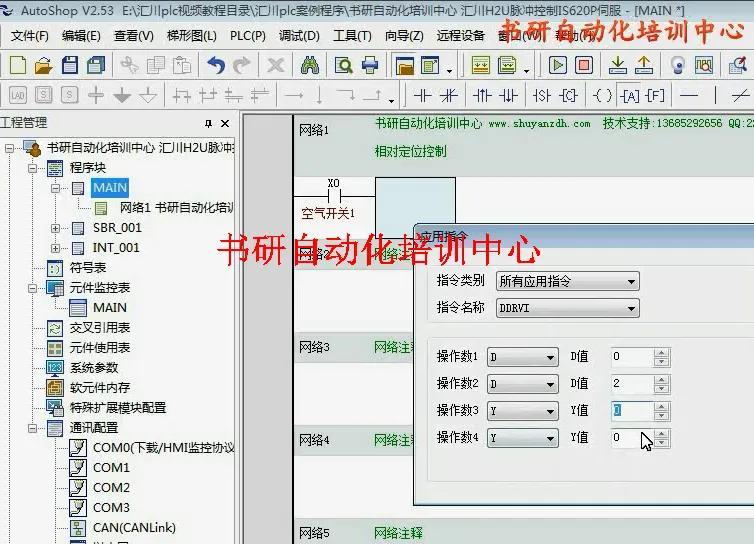Screen dimensions: 754x544
Task: Open 查看(V) menu
Action: click(134, 36)
